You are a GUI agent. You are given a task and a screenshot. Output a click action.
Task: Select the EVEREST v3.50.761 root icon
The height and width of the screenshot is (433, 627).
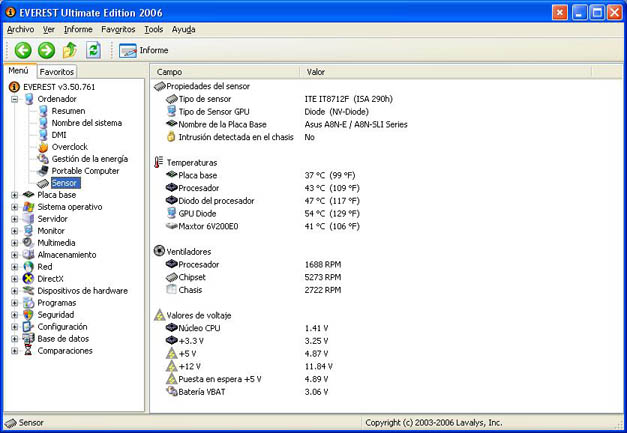tap(14, 87)
